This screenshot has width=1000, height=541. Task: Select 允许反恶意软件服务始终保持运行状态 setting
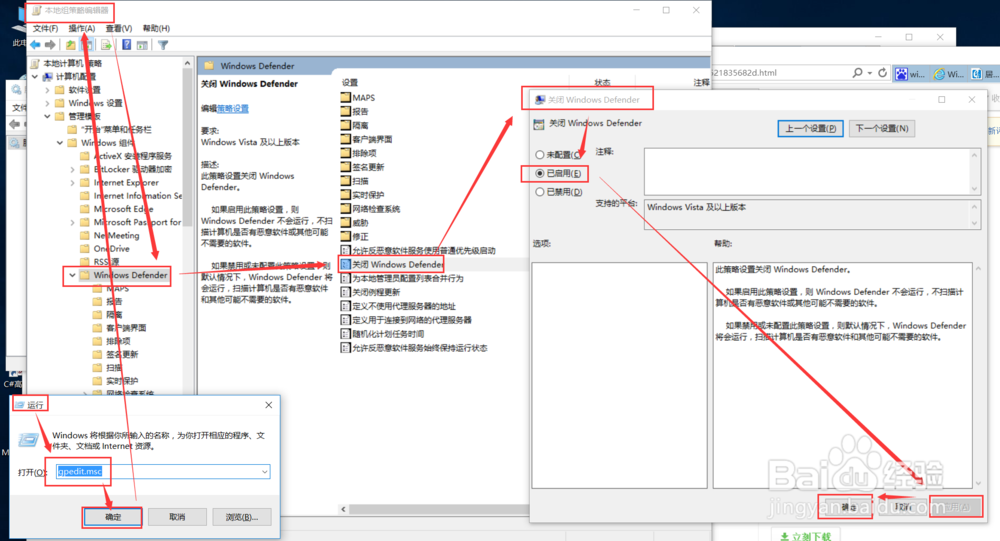[414, 348]
